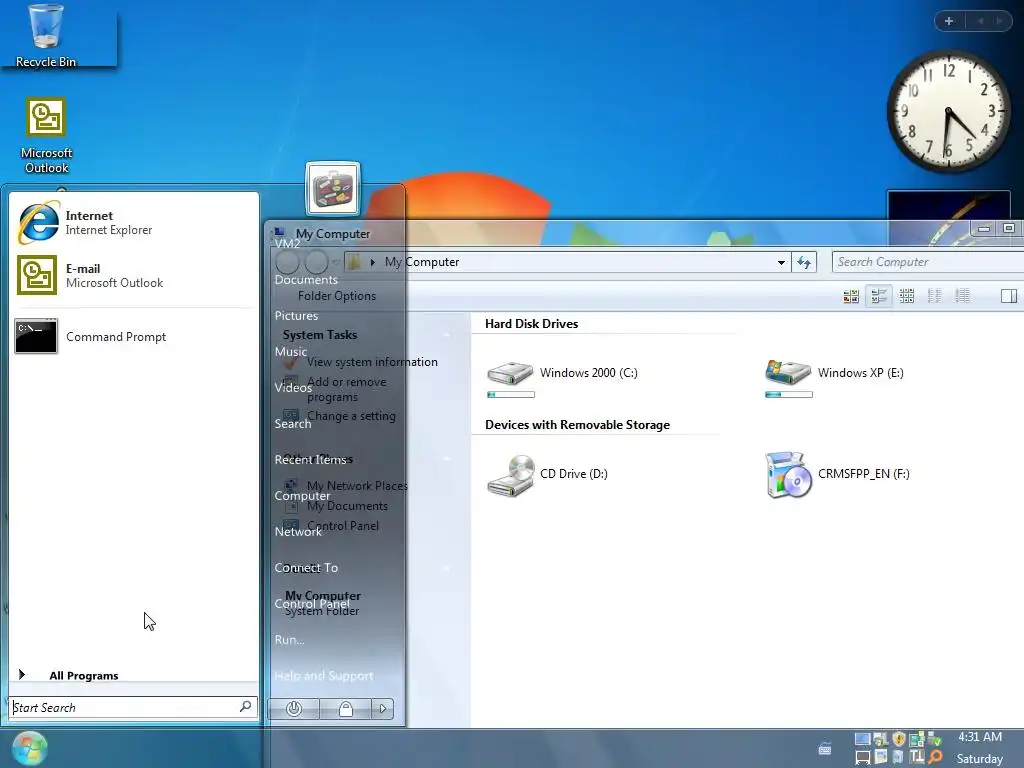Click the analog clock gadget
Image resolution: width=1024 pixels, height=768 pixels.
click(948, 112)
